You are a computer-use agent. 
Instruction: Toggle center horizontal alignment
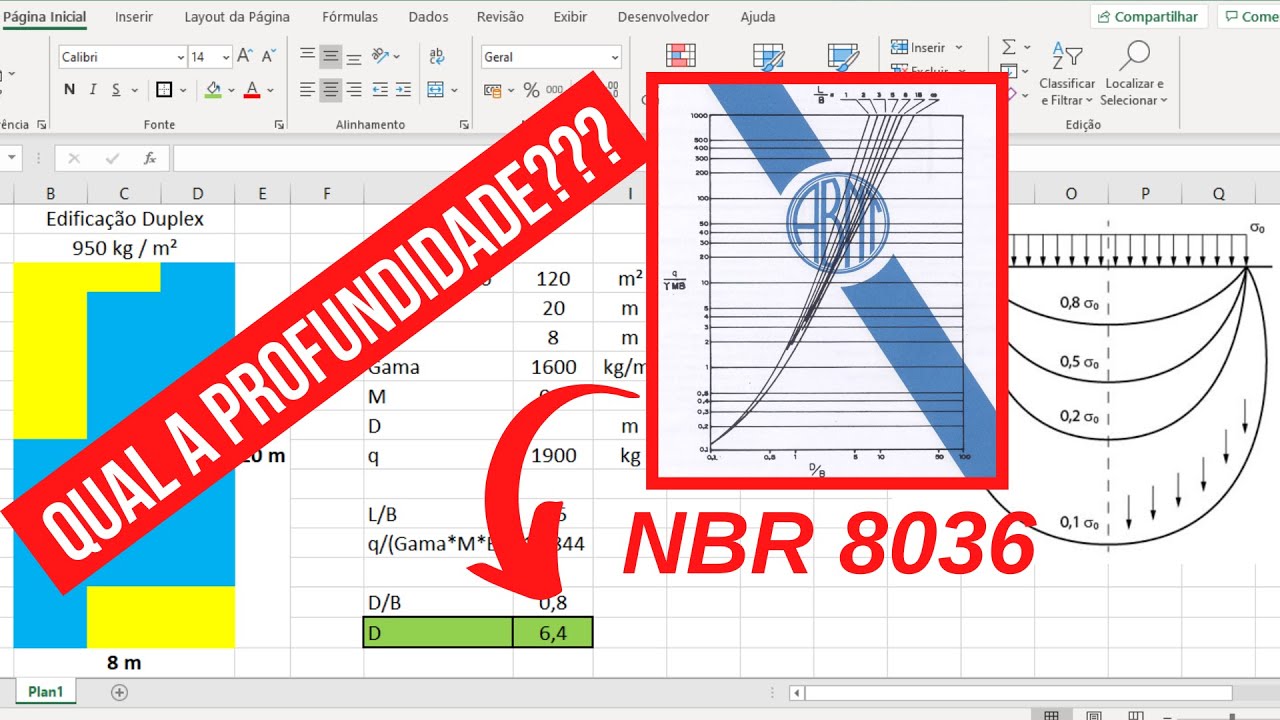point(331,90)
